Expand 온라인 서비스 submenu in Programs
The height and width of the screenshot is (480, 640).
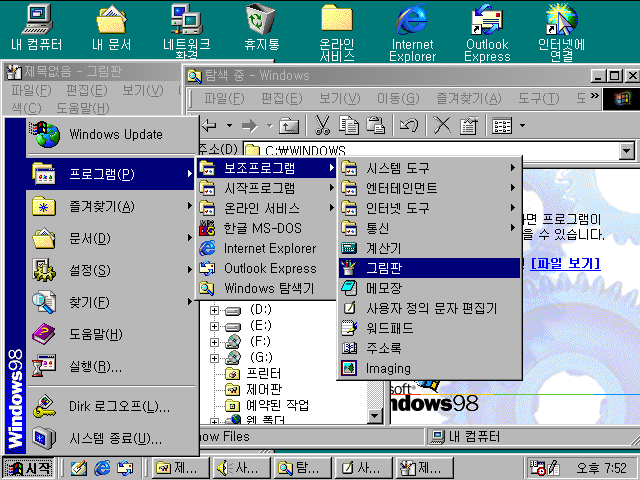266,208
